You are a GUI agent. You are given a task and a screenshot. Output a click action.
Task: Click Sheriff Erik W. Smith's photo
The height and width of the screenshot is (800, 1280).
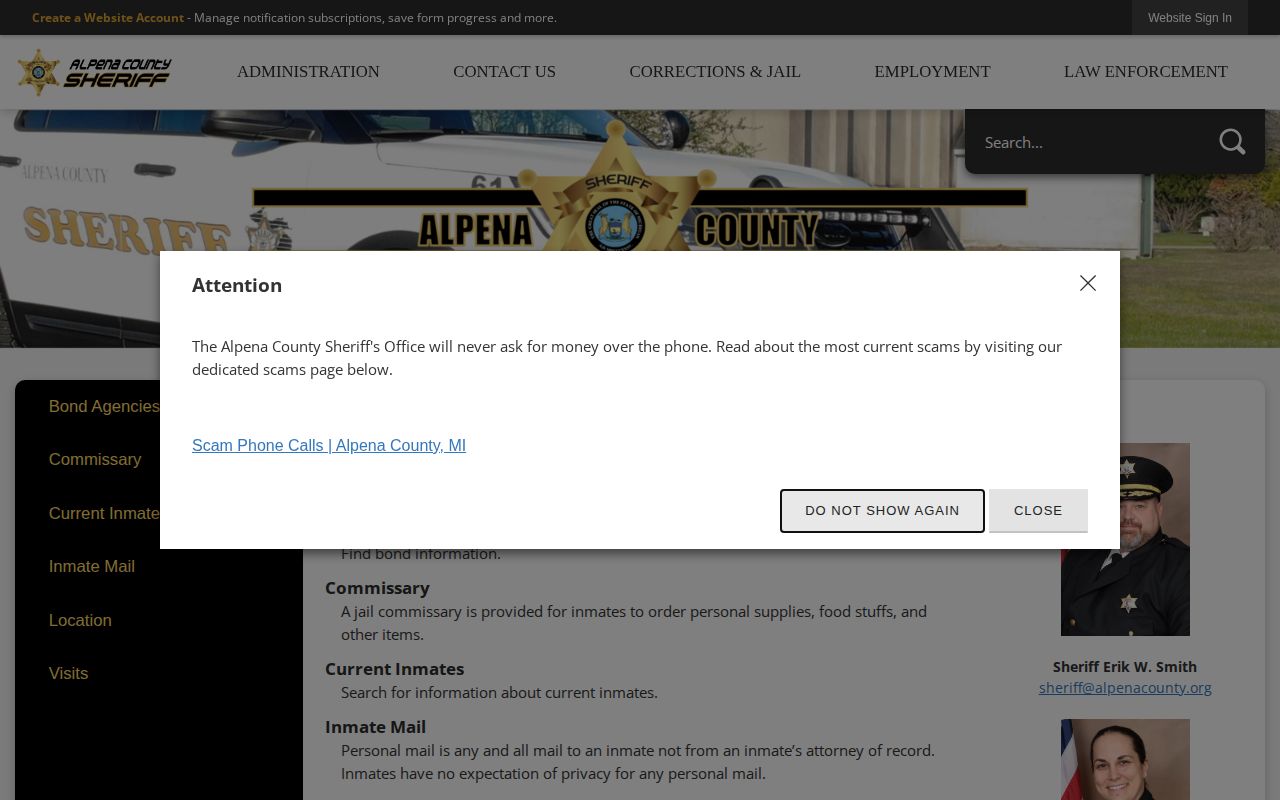(1125, 539)
